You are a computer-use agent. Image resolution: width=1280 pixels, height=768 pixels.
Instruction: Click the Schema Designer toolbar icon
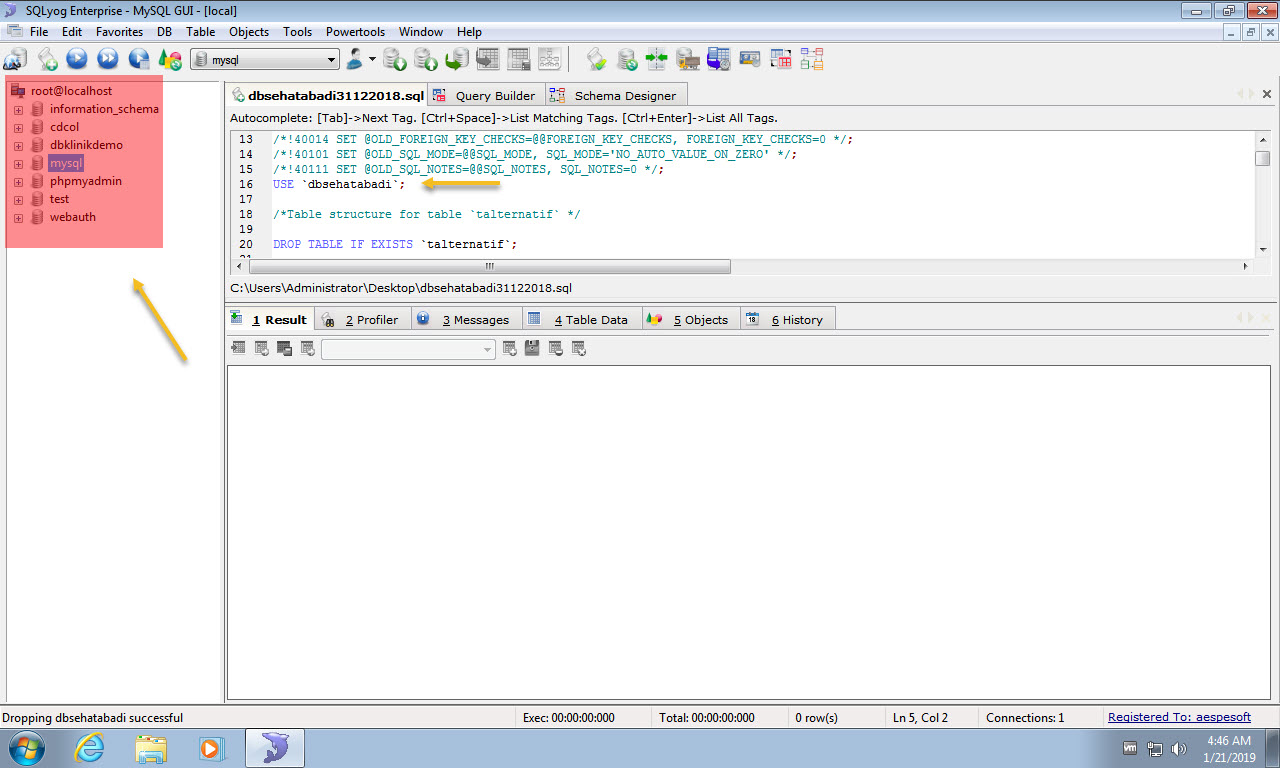click(x=812, y=59)
